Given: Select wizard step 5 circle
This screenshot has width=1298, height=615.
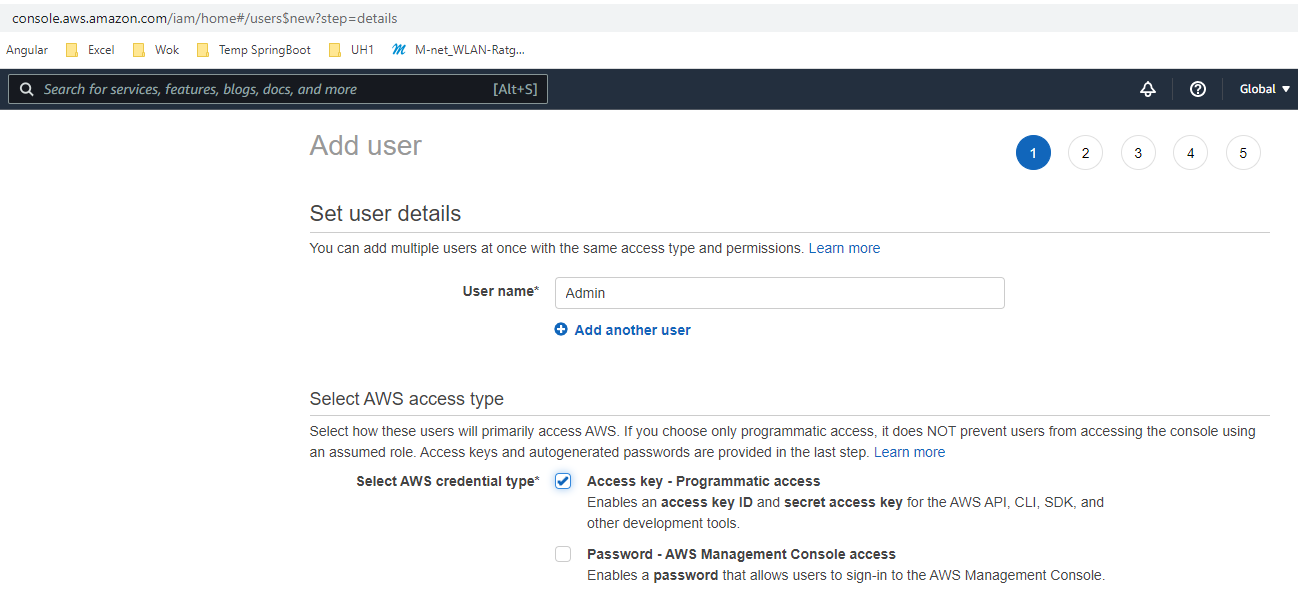Looking at the screenshot, I should [1243, 153].
